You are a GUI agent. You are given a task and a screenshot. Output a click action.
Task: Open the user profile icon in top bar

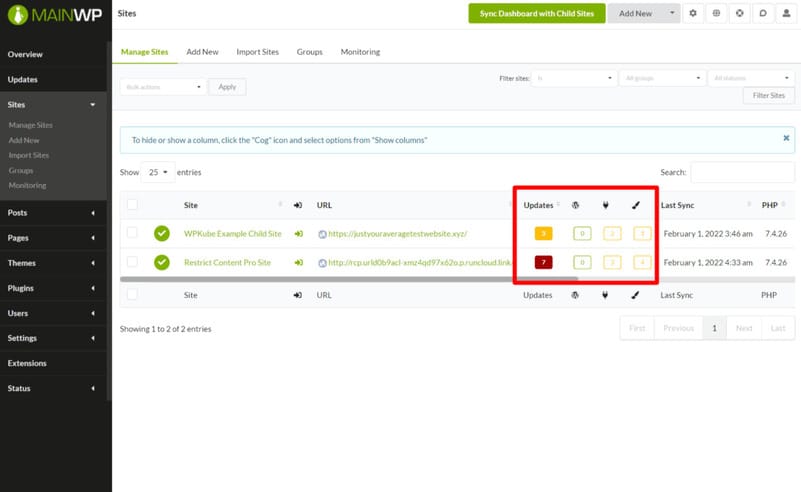click(x=787, y=13)
